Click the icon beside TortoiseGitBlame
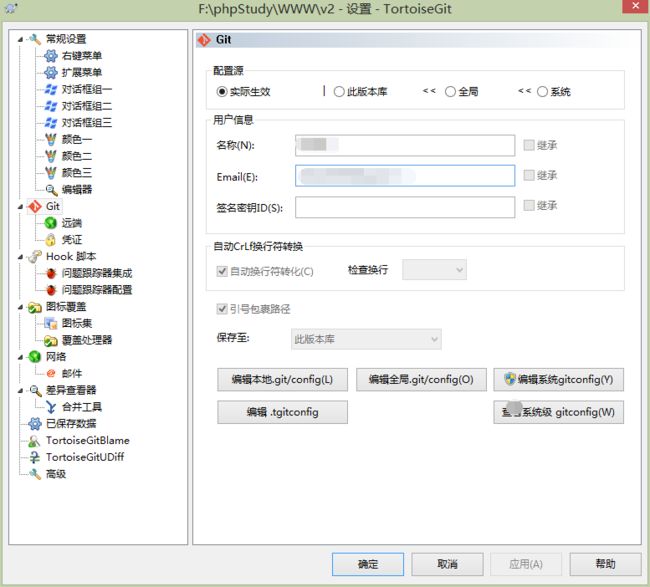Image resolution: width=650 pixels, height=587 pixels. (35, 440)
